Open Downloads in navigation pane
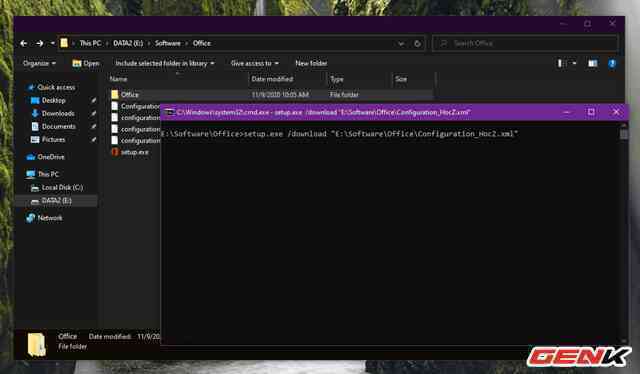Image resolution: width=640 pixels, height=374 pixels. click(53, 114)
